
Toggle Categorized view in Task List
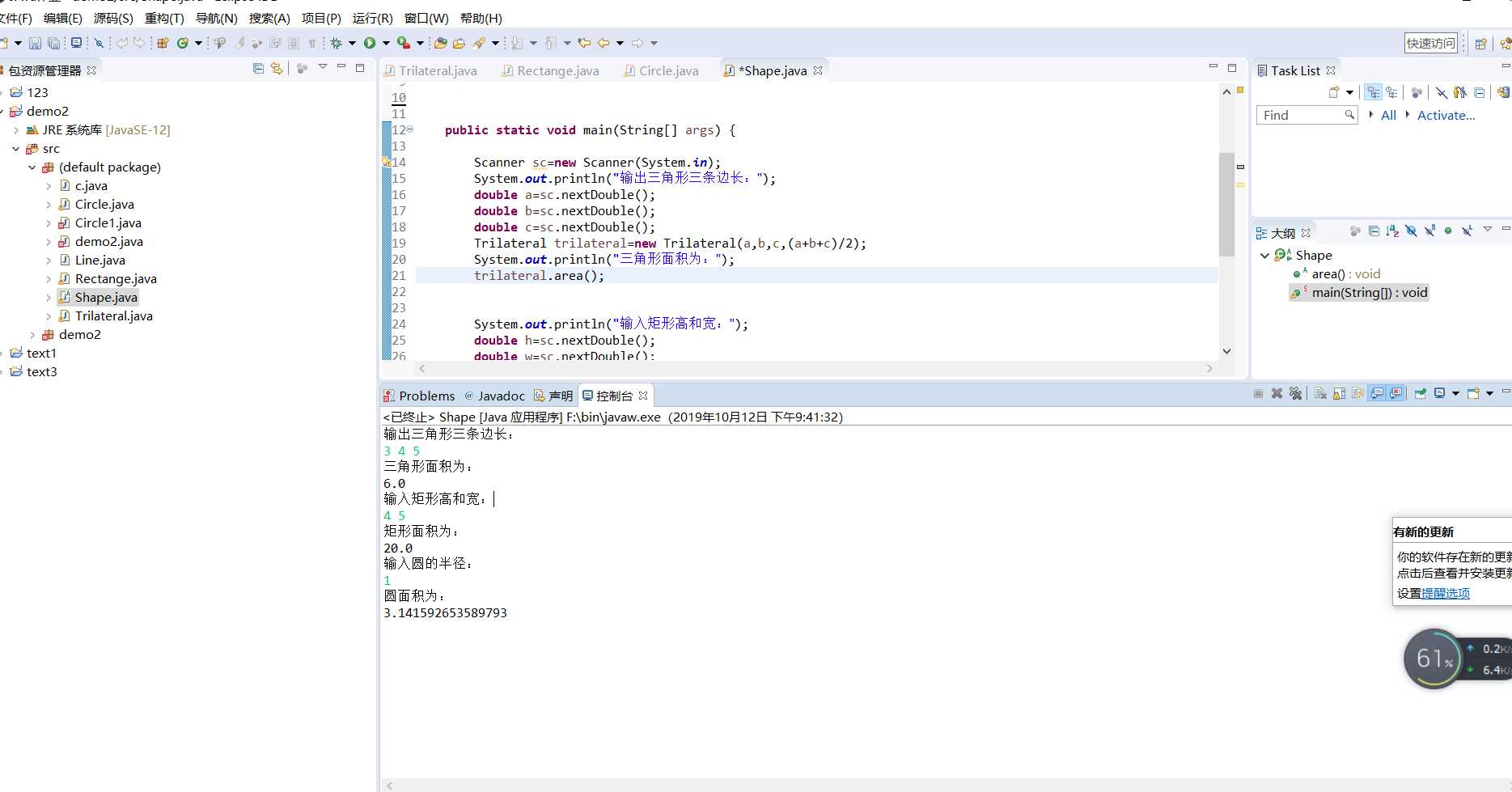(x=1373, y=92)
